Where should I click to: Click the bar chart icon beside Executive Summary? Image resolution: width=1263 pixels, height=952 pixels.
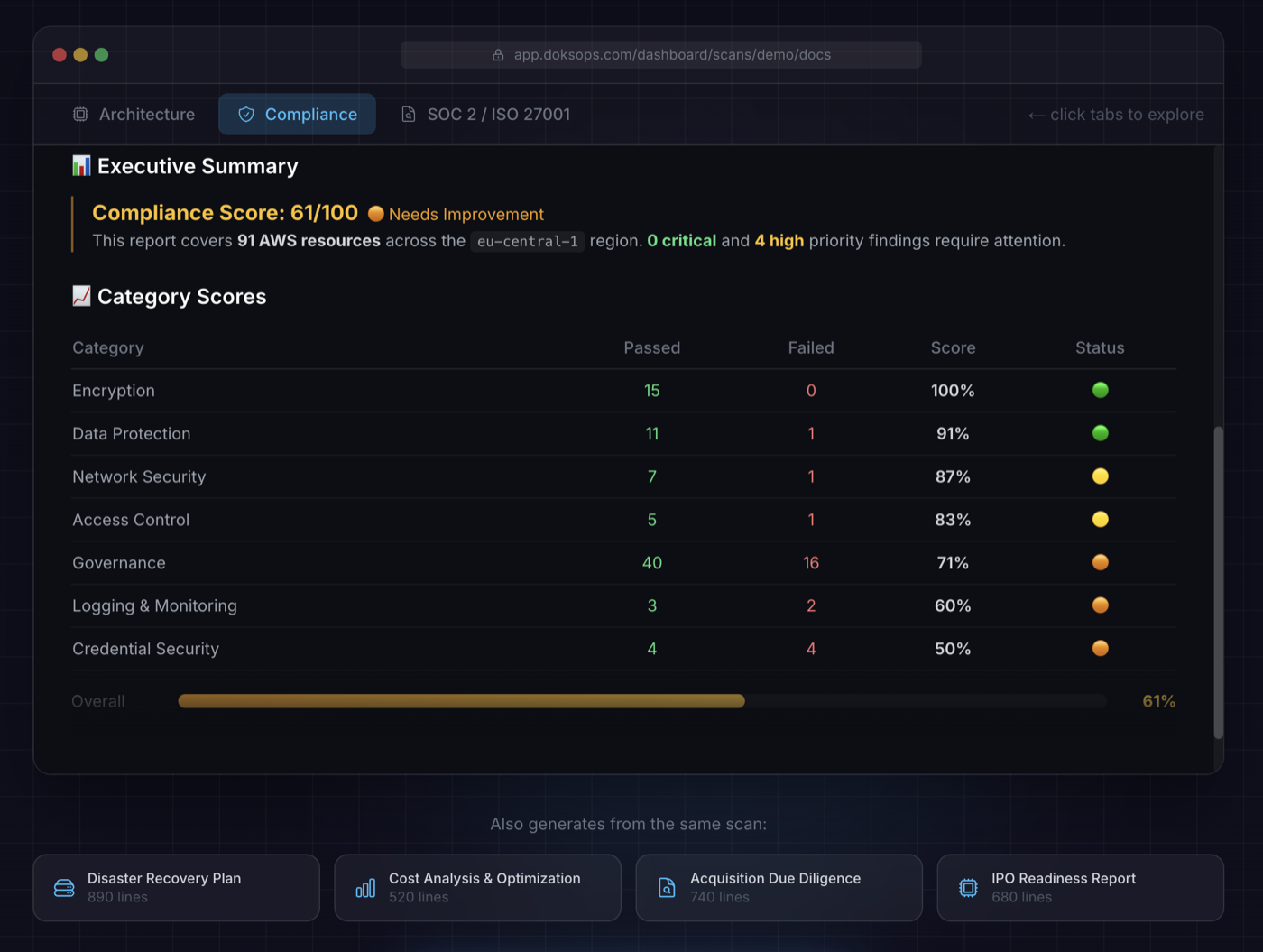(79, 165)
